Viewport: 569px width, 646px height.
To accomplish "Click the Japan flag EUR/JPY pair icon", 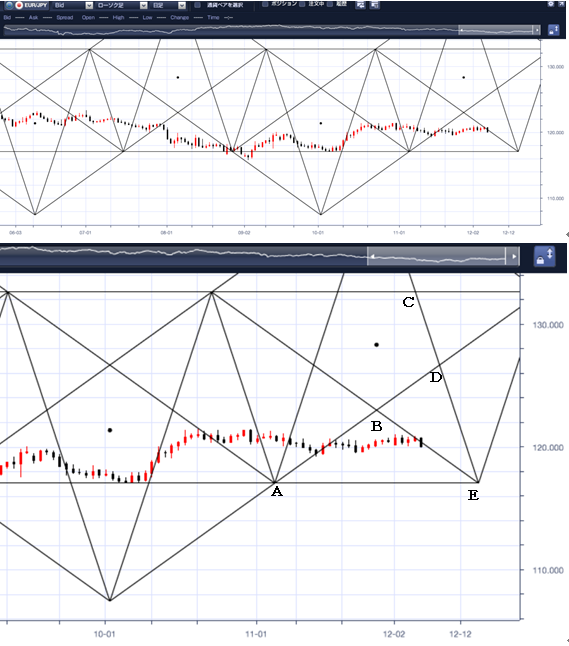I will click(x=19, y=5).
